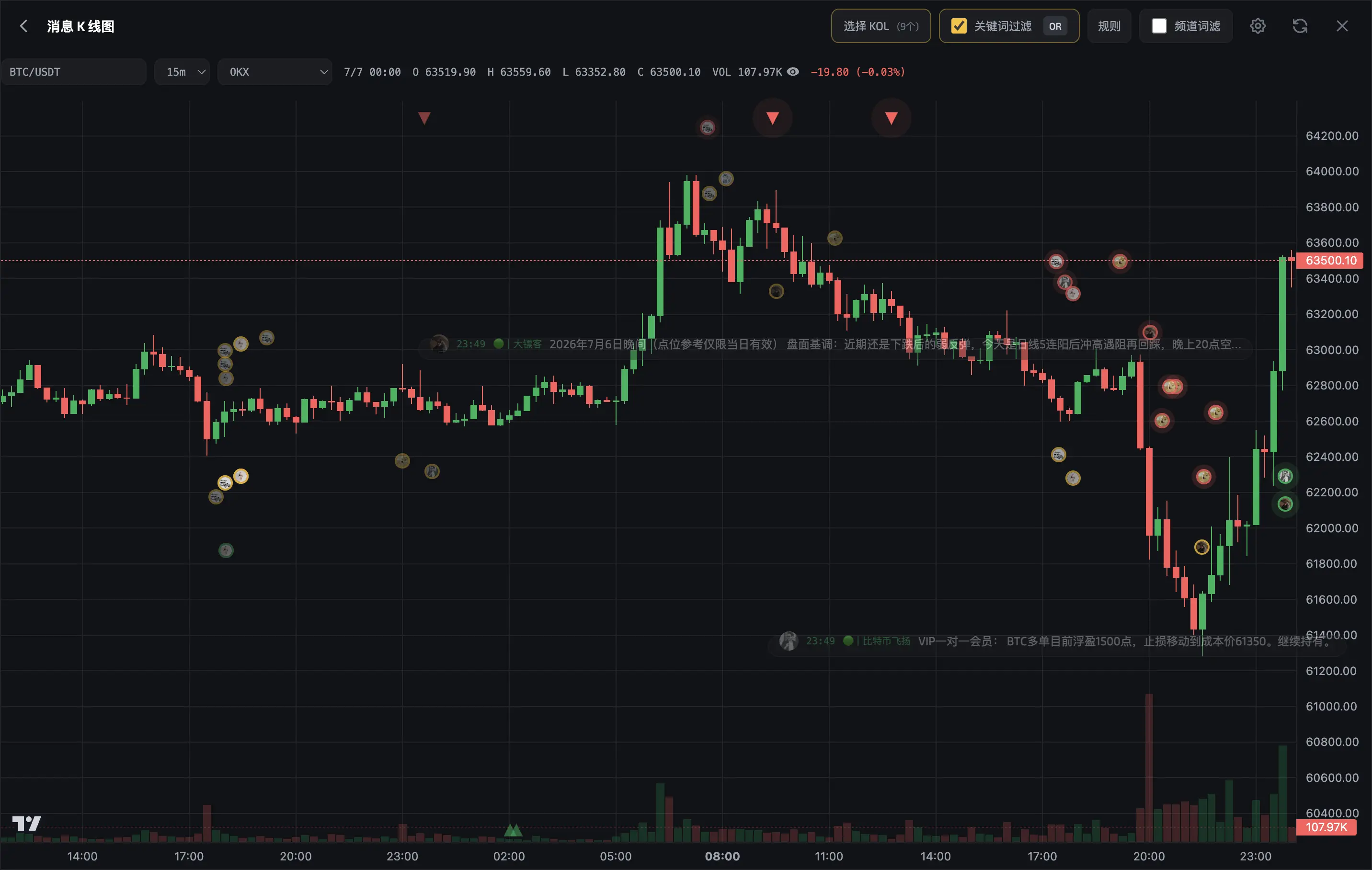Click the green-ringed avatar near 62300 at far right
The image size is (1372, 870).
[1285, 476]
